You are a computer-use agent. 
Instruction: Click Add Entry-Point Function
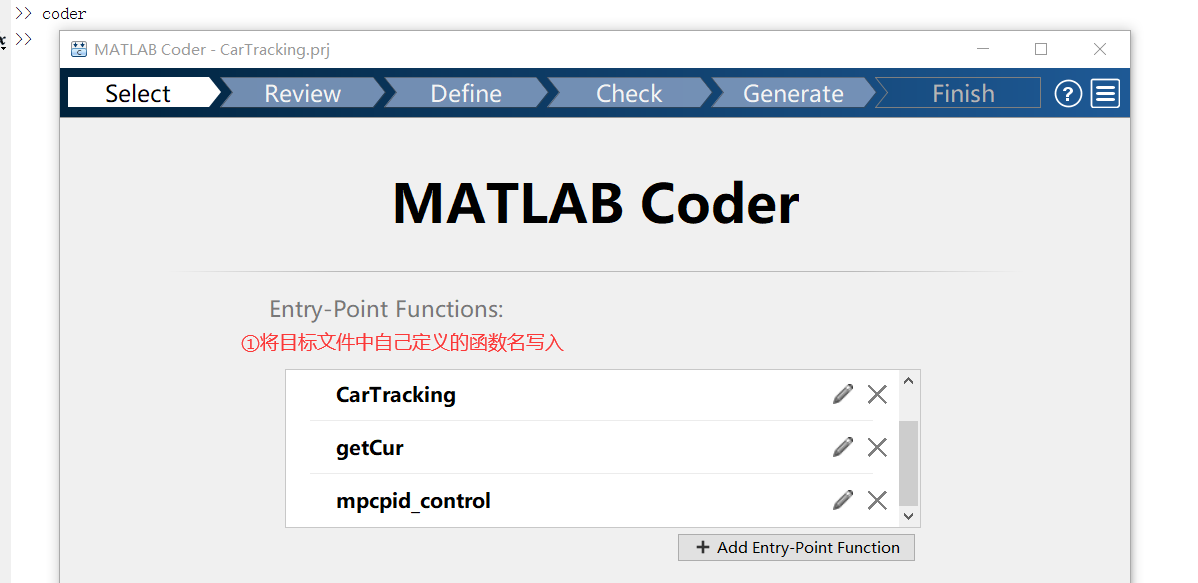click(x=795, y=547)
